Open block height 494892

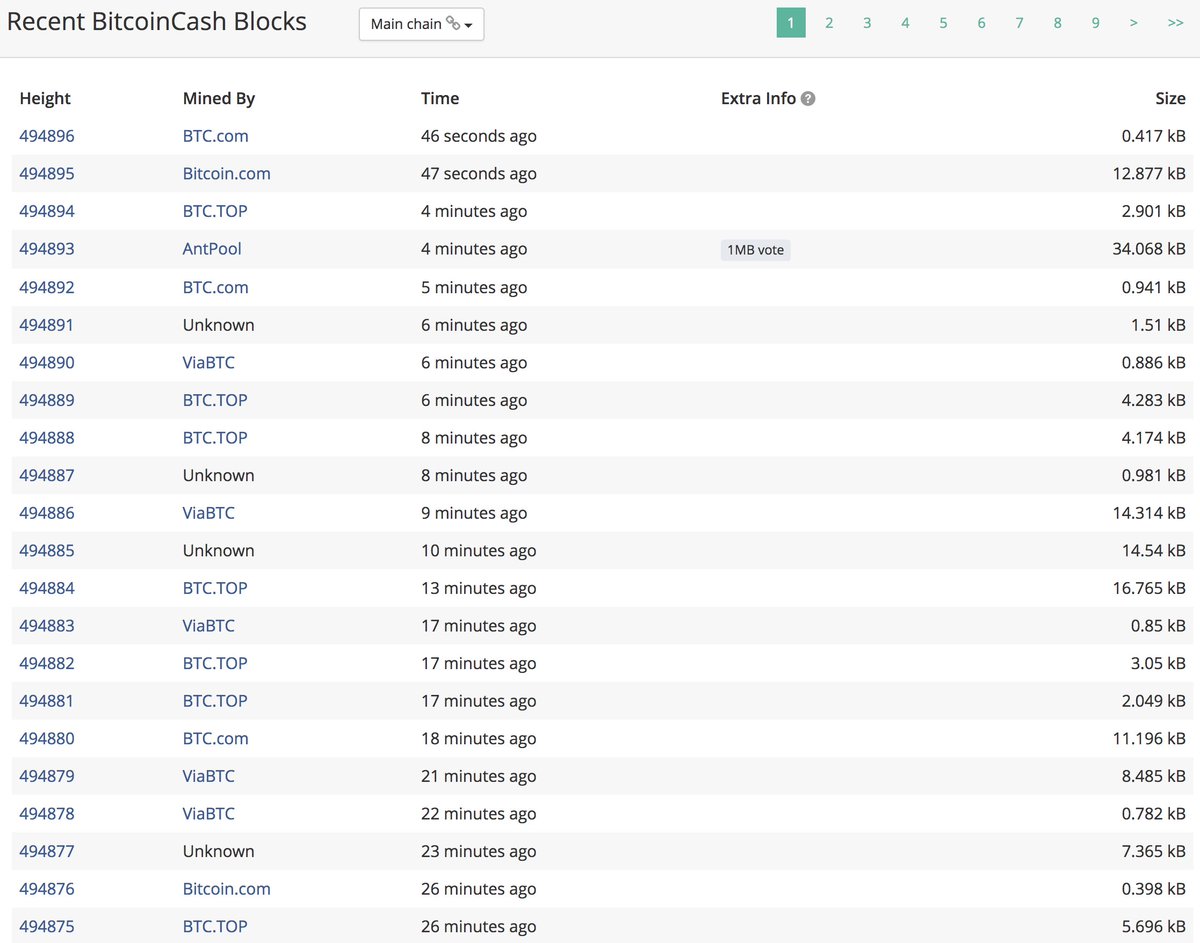point(47,287)
